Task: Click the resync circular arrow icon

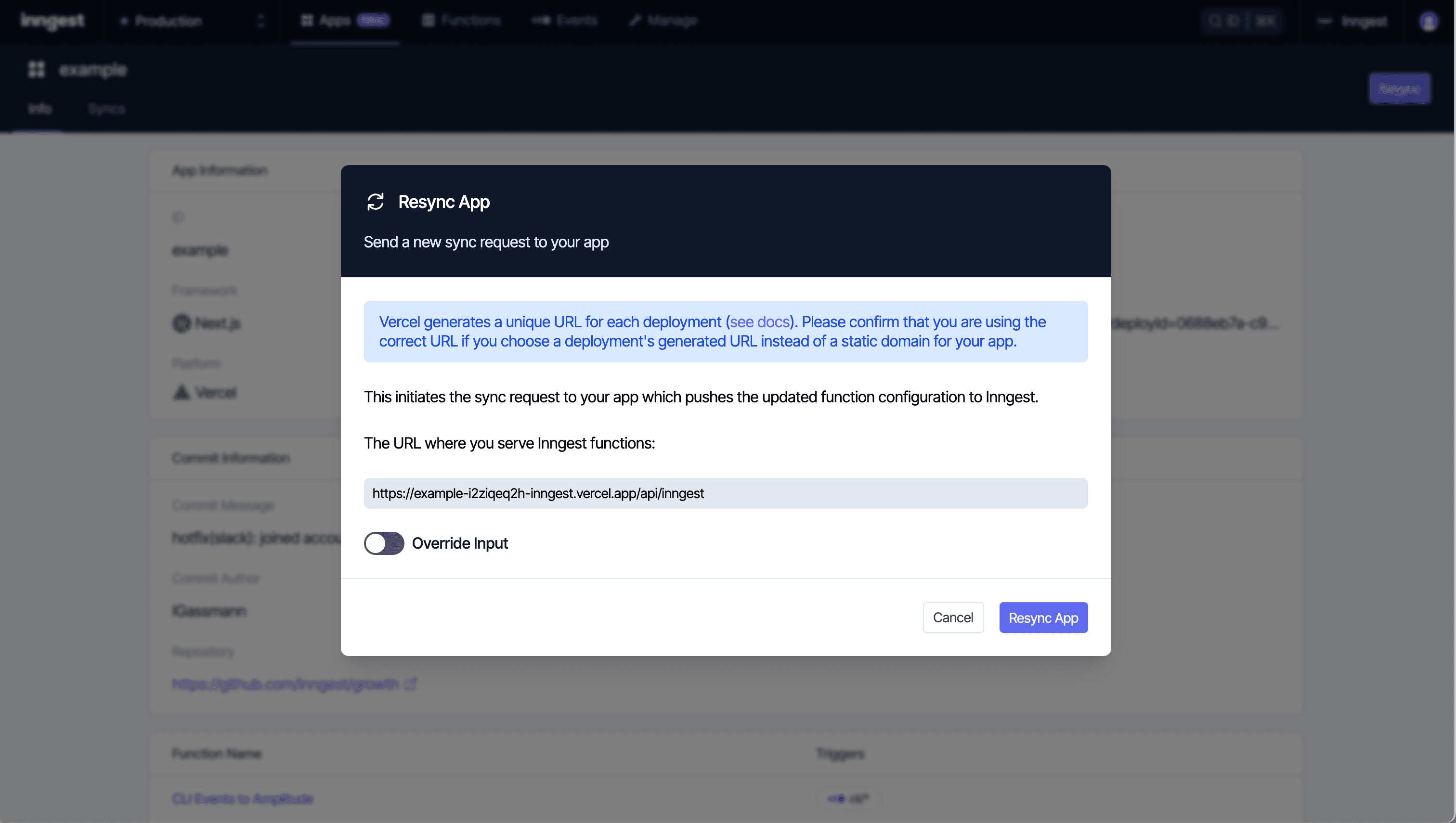Action: (375, 201)
